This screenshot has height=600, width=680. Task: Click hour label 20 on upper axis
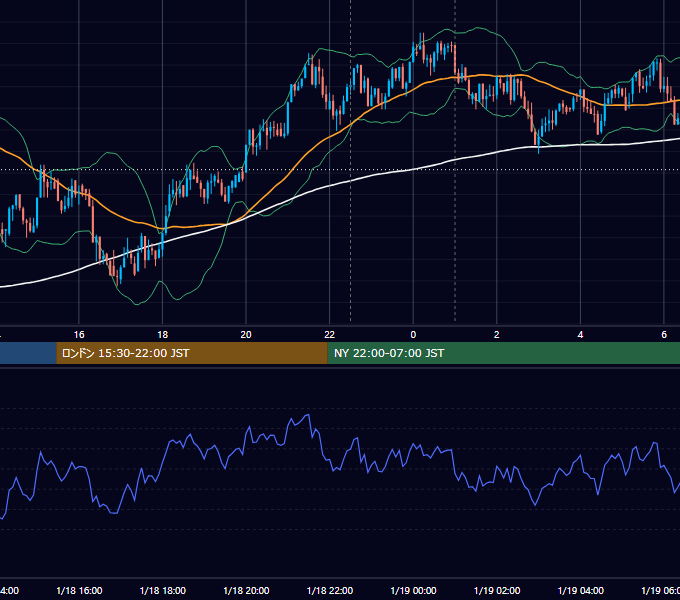pyautogui.click(x=246, y=335)
